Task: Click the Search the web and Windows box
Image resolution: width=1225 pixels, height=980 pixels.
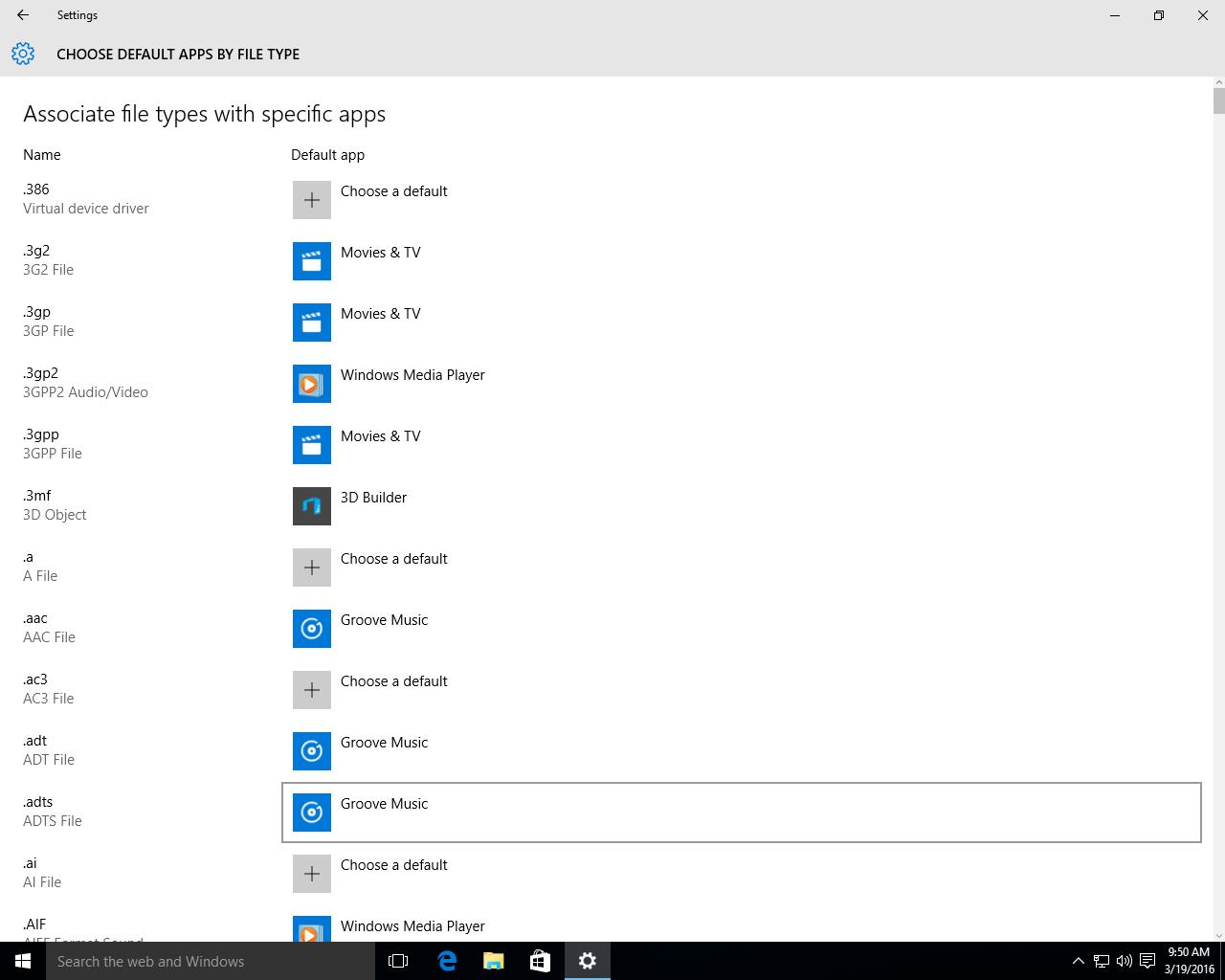Action: [x=209, y=961]
